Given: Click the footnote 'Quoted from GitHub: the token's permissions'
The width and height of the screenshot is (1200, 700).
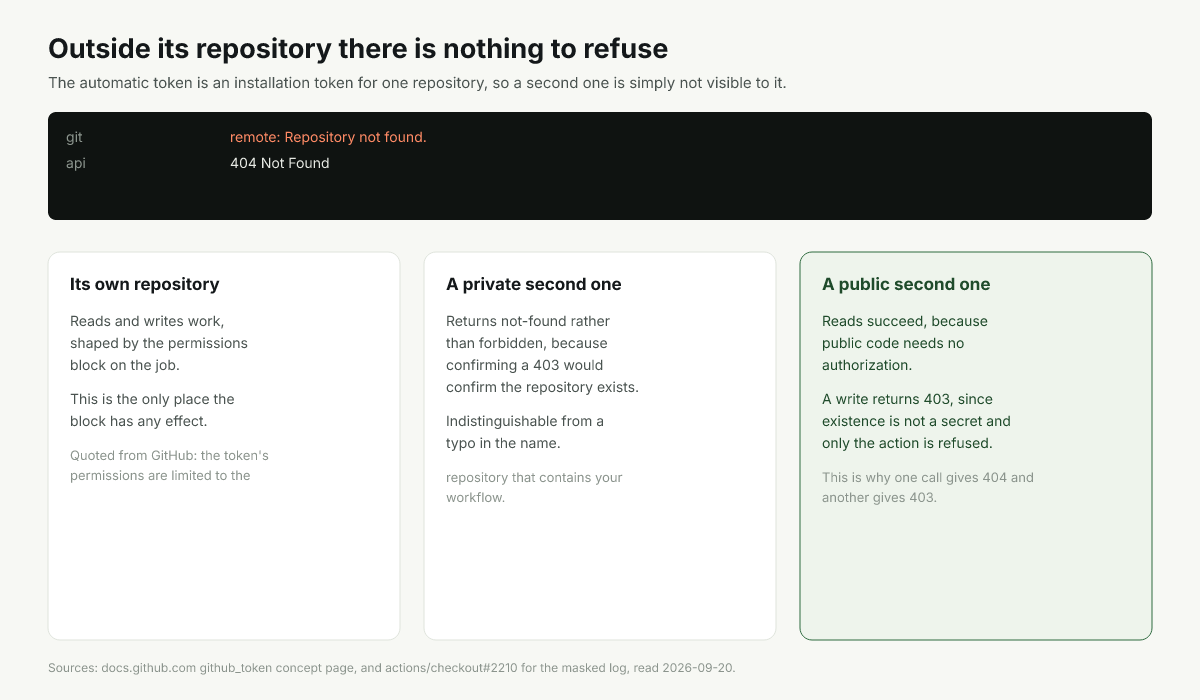Looking at the screenshot, I should click(169, 465).
